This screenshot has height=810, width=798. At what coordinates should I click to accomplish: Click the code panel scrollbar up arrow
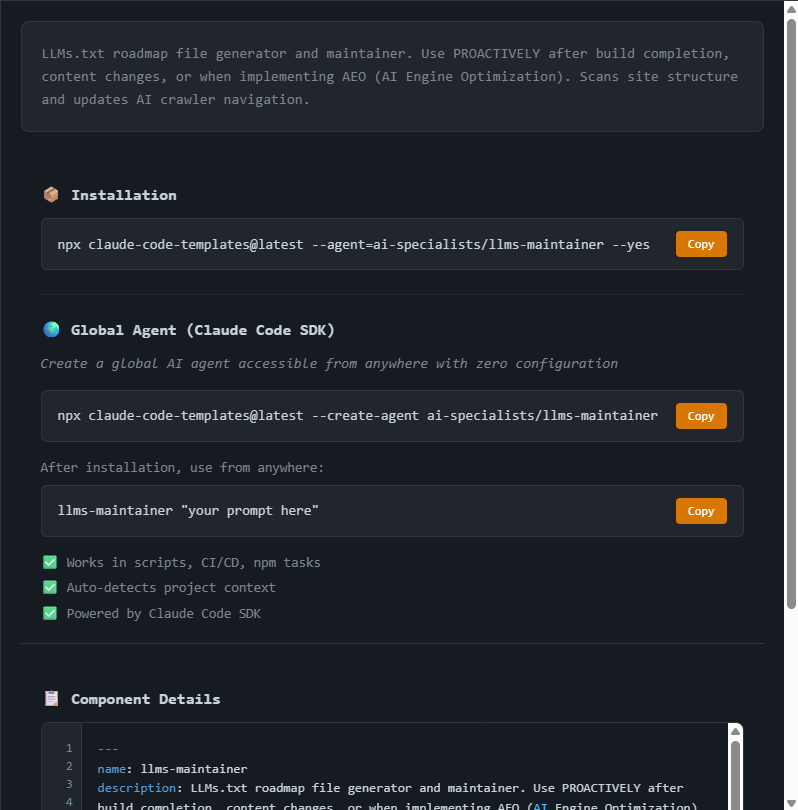736,731
